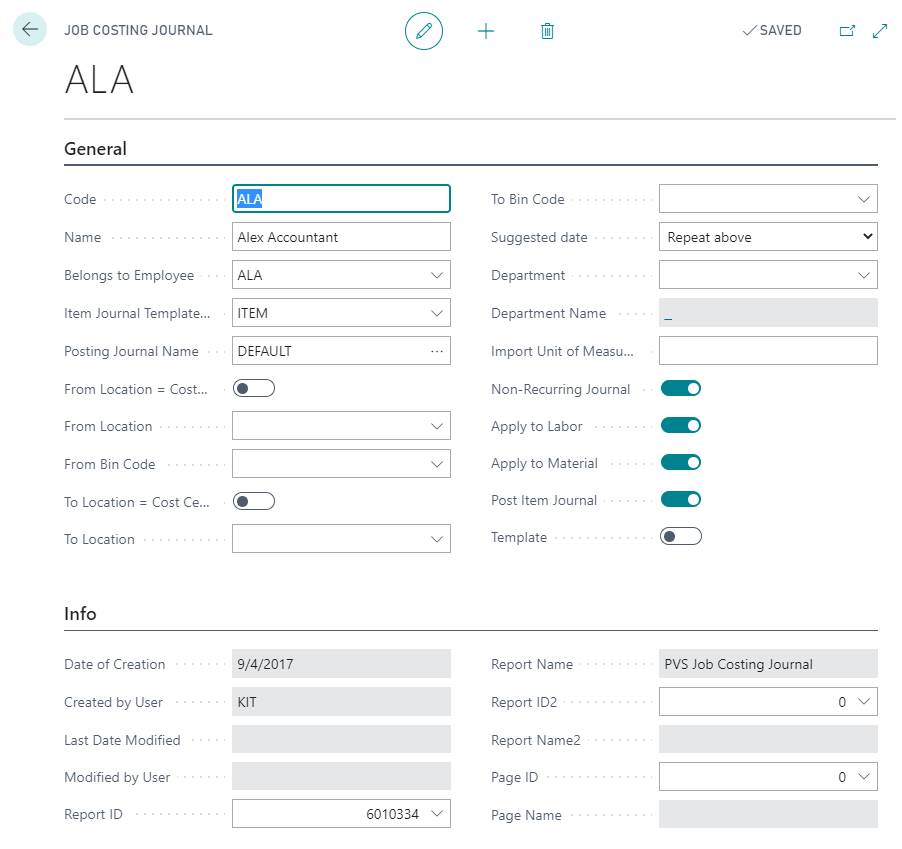Open Item Journal Template dropdown
This screenshot has width=902, height=849.
pyautogui.click(x=437, y=313)
